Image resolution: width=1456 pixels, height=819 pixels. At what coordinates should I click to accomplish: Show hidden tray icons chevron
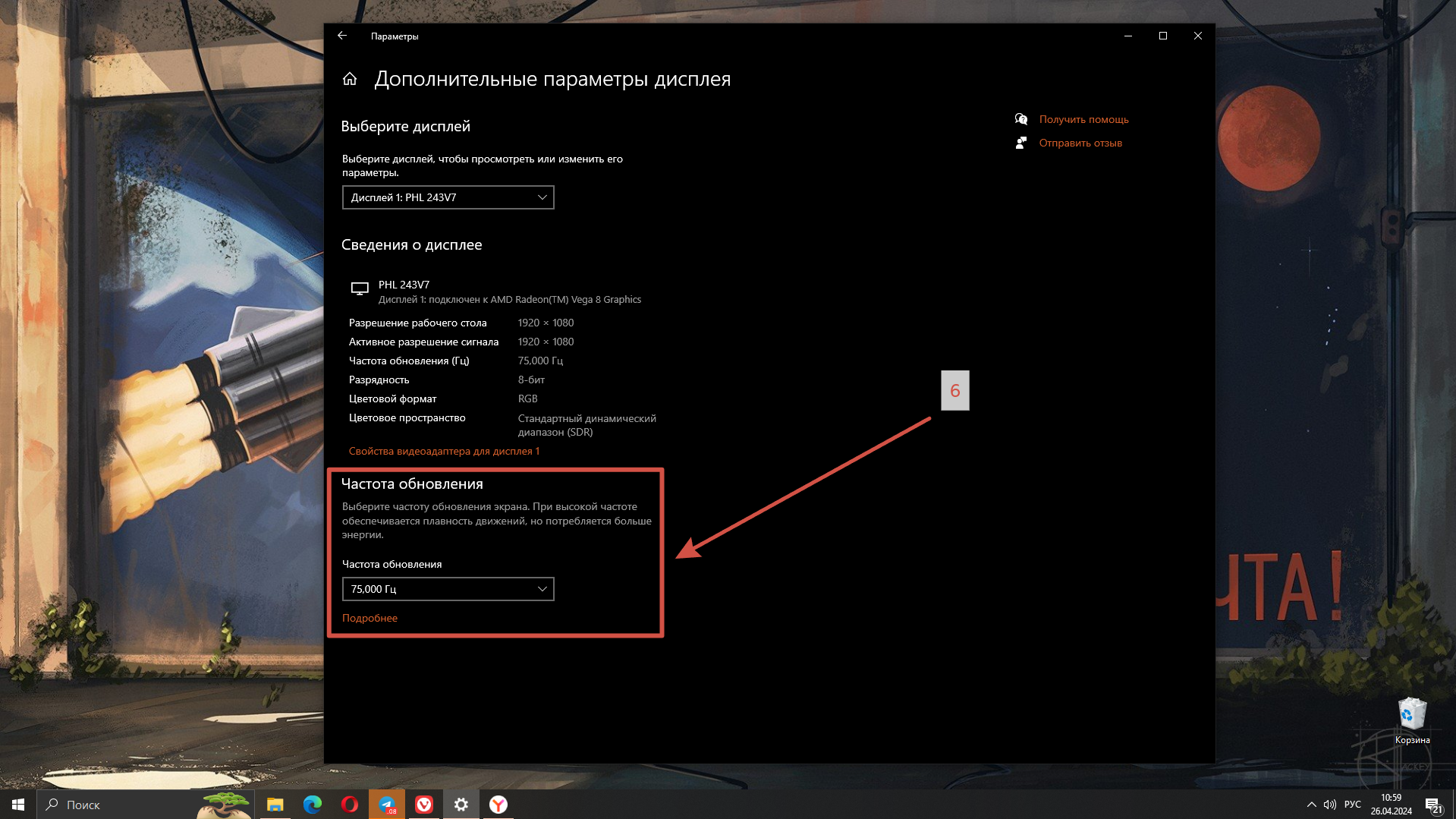pyautogui.click(x=1311, y=805)
